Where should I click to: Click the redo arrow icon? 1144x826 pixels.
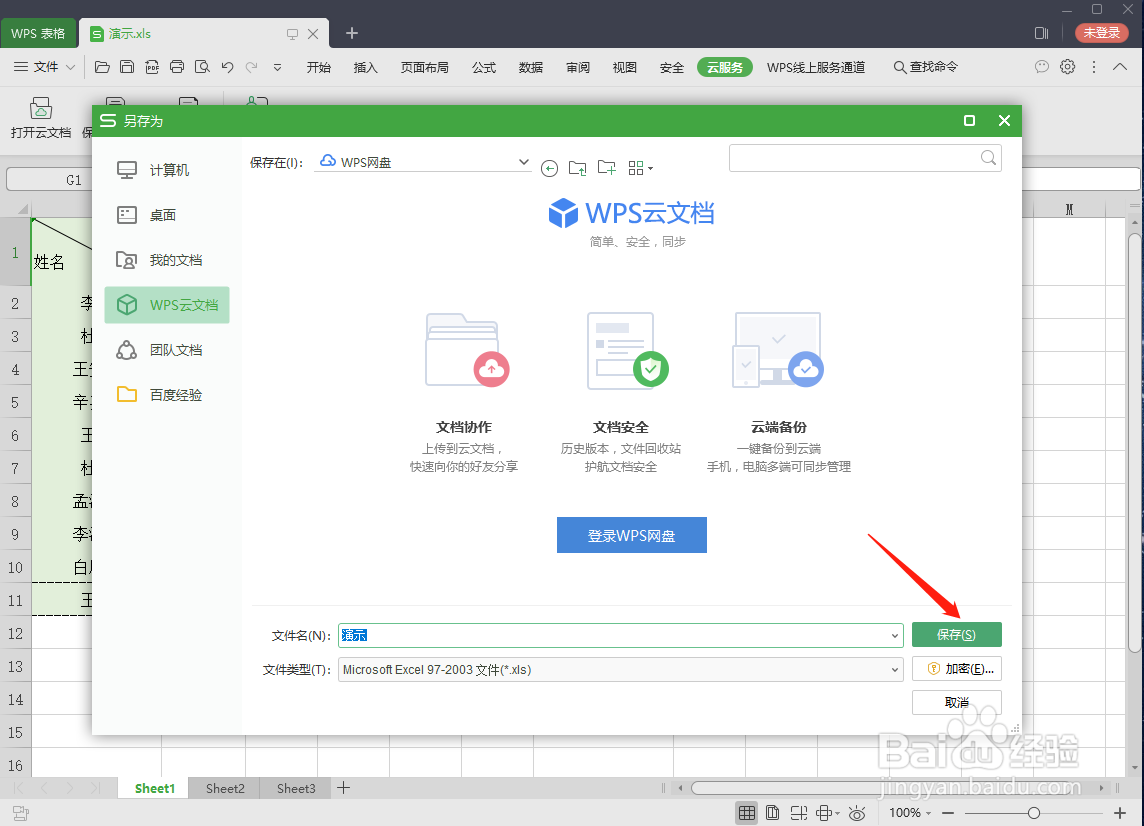[x=252, y=67]
